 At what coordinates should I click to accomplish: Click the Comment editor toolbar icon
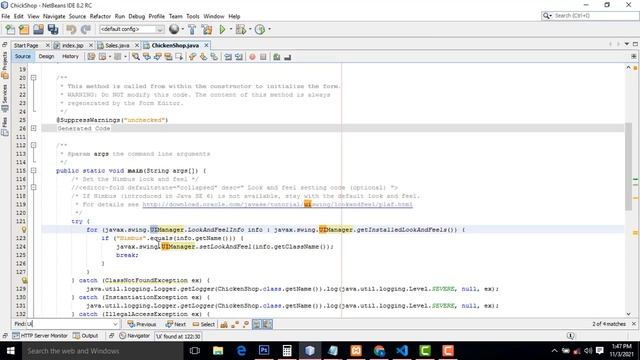(276, 57)
